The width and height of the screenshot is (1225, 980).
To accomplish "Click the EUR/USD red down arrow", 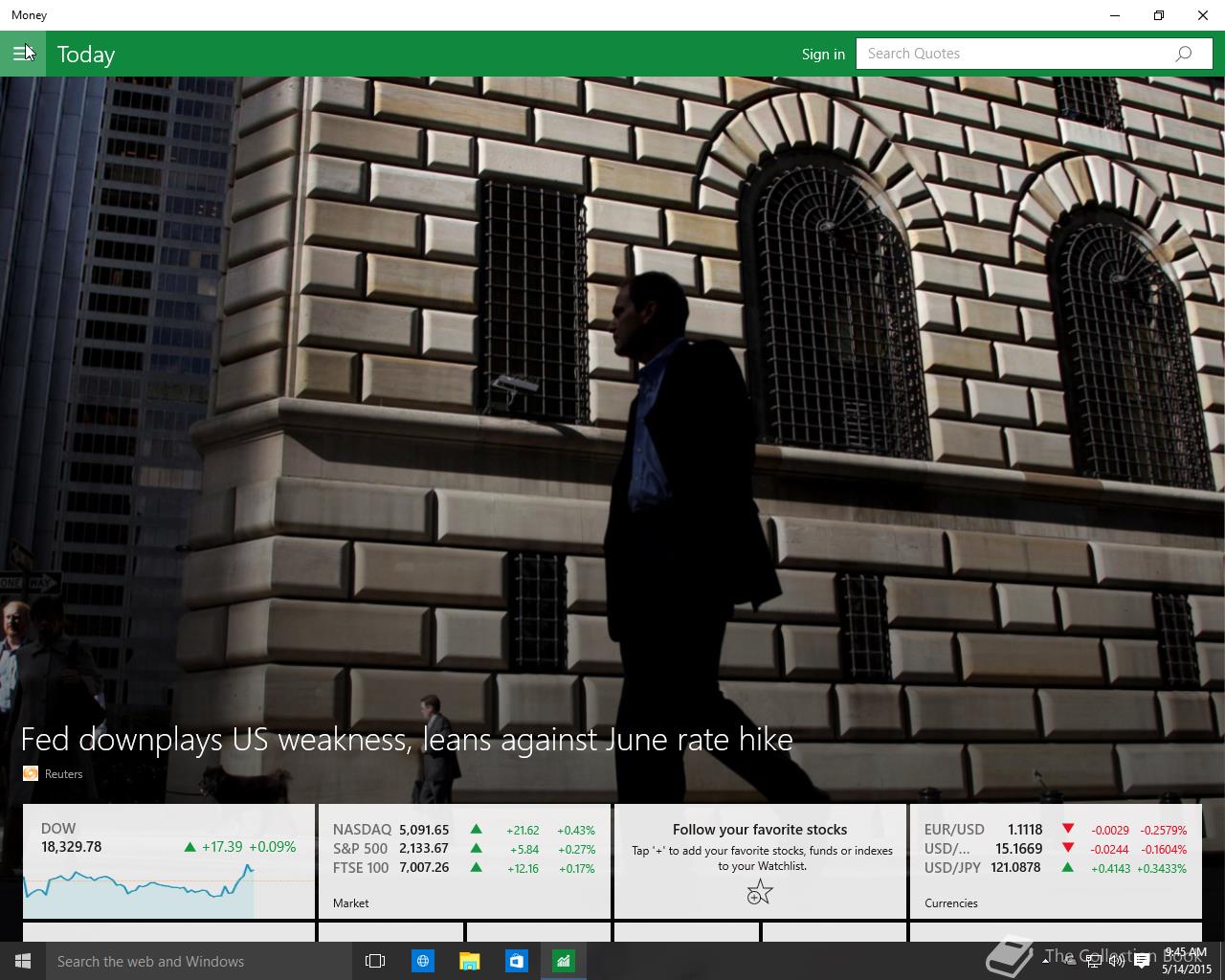I will [x=1068, y=829].
